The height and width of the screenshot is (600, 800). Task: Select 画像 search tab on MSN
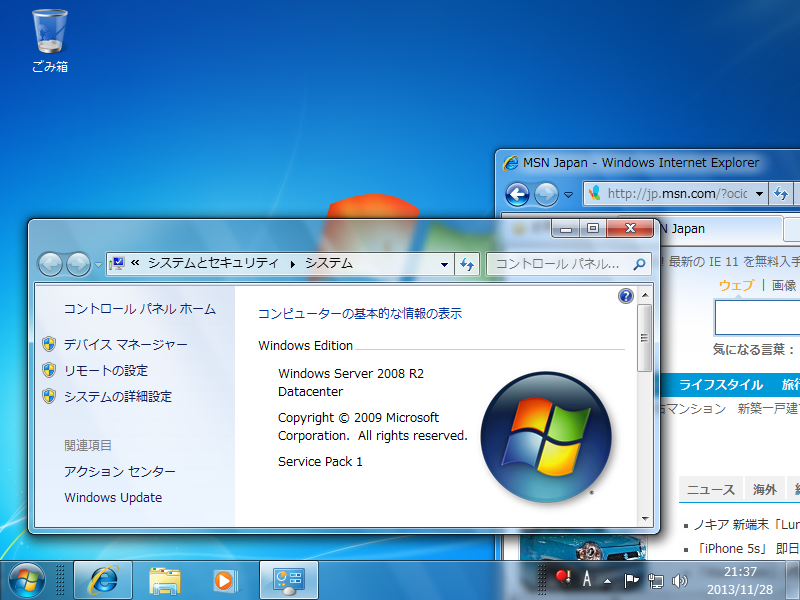[784, 285]
